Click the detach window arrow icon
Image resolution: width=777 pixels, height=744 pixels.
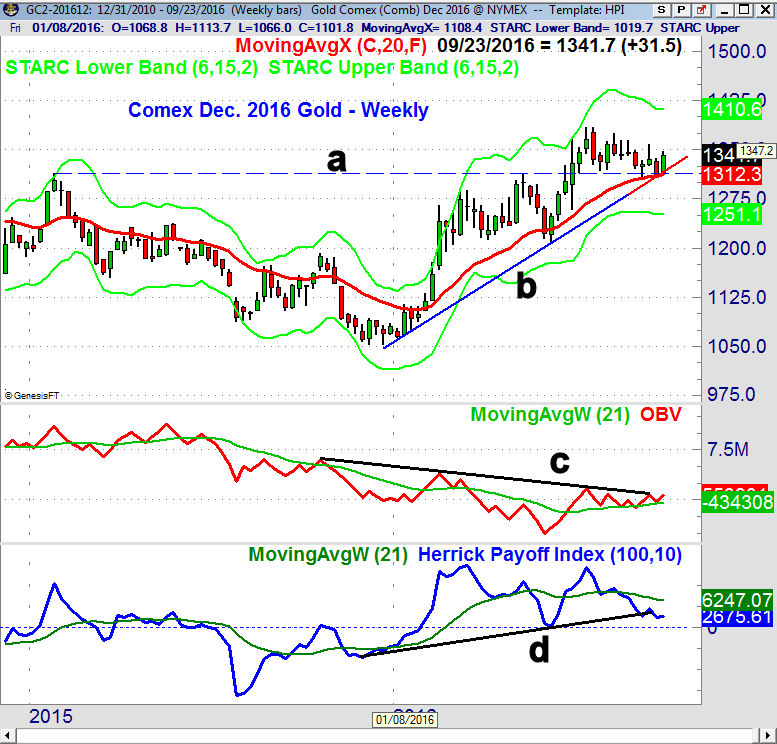pyautogui.click(x=702, y=10)
